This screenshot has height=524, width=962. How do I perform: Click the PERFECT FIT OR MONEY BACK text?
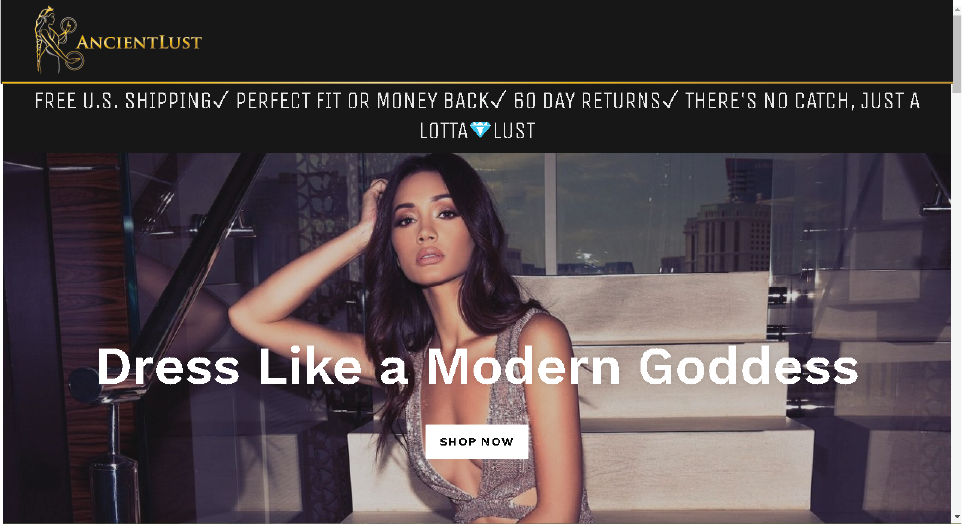click(x=362, y=101)
